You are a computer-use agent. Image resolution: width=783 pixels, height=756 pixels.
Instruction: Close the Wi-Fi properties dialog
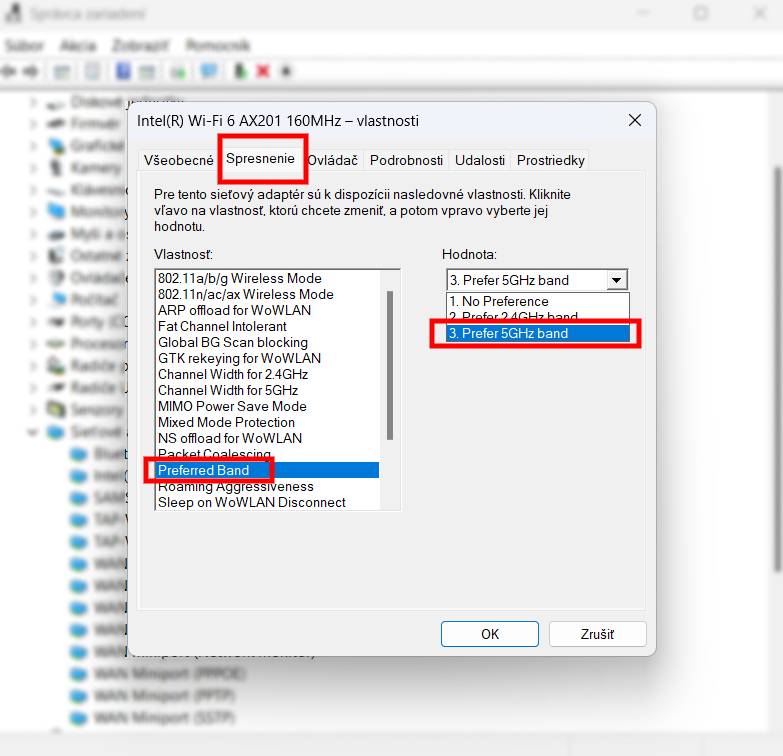pyautogui.click(x=635, y=120)
